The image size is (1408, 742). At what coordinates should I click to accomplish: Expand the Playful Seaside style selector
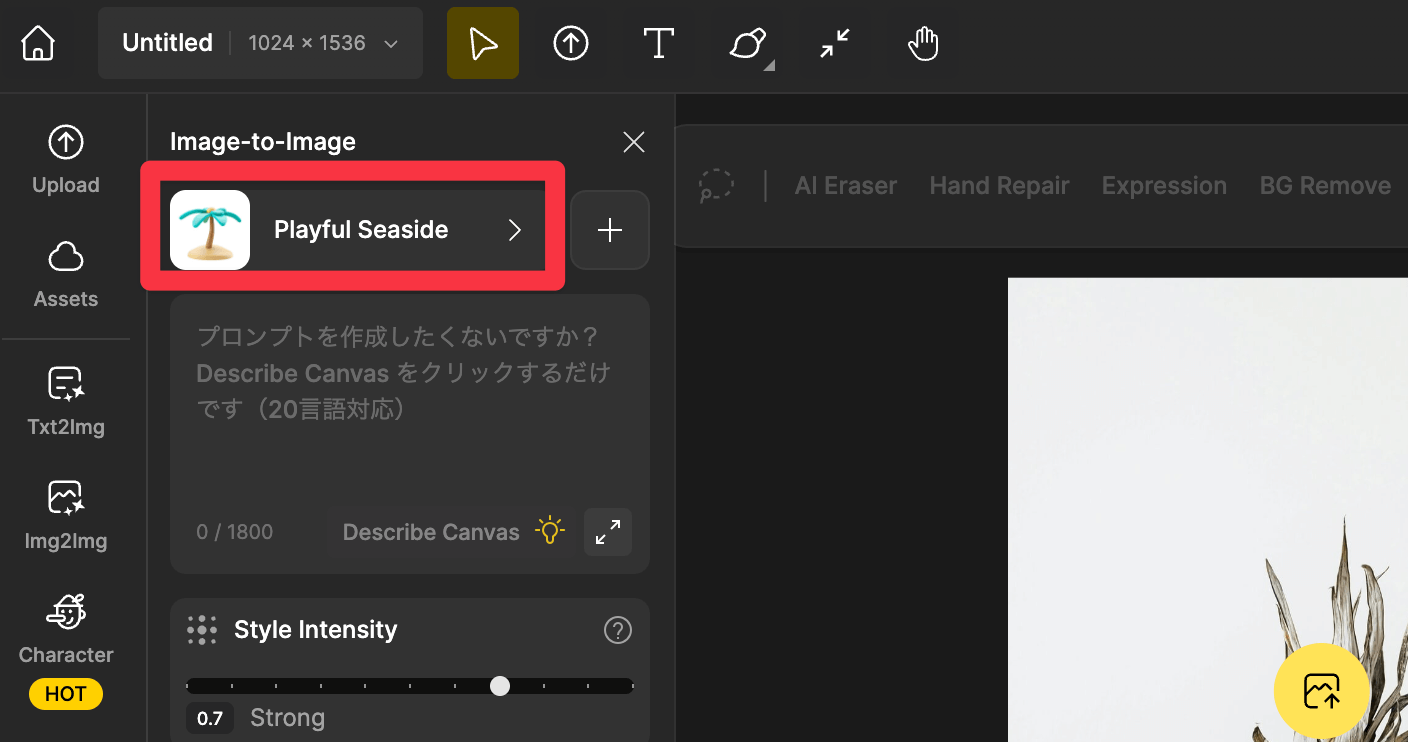(x=355, y=230)
